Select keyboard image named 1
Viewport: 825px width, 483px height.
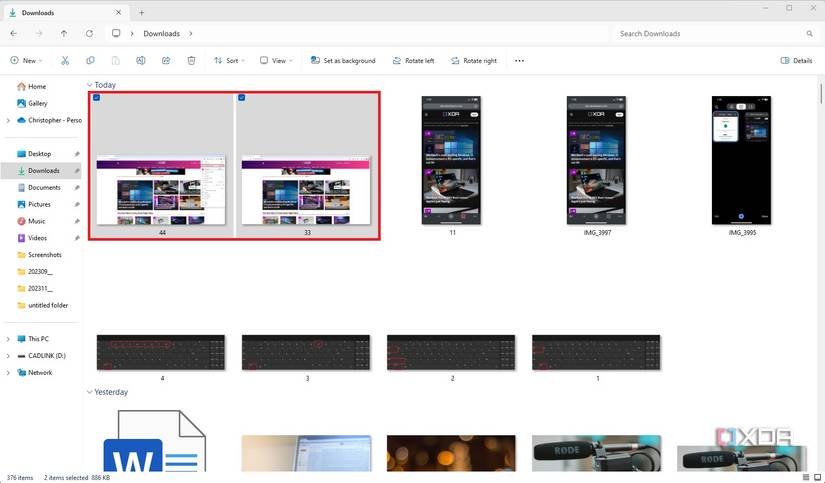click(596, 353)
